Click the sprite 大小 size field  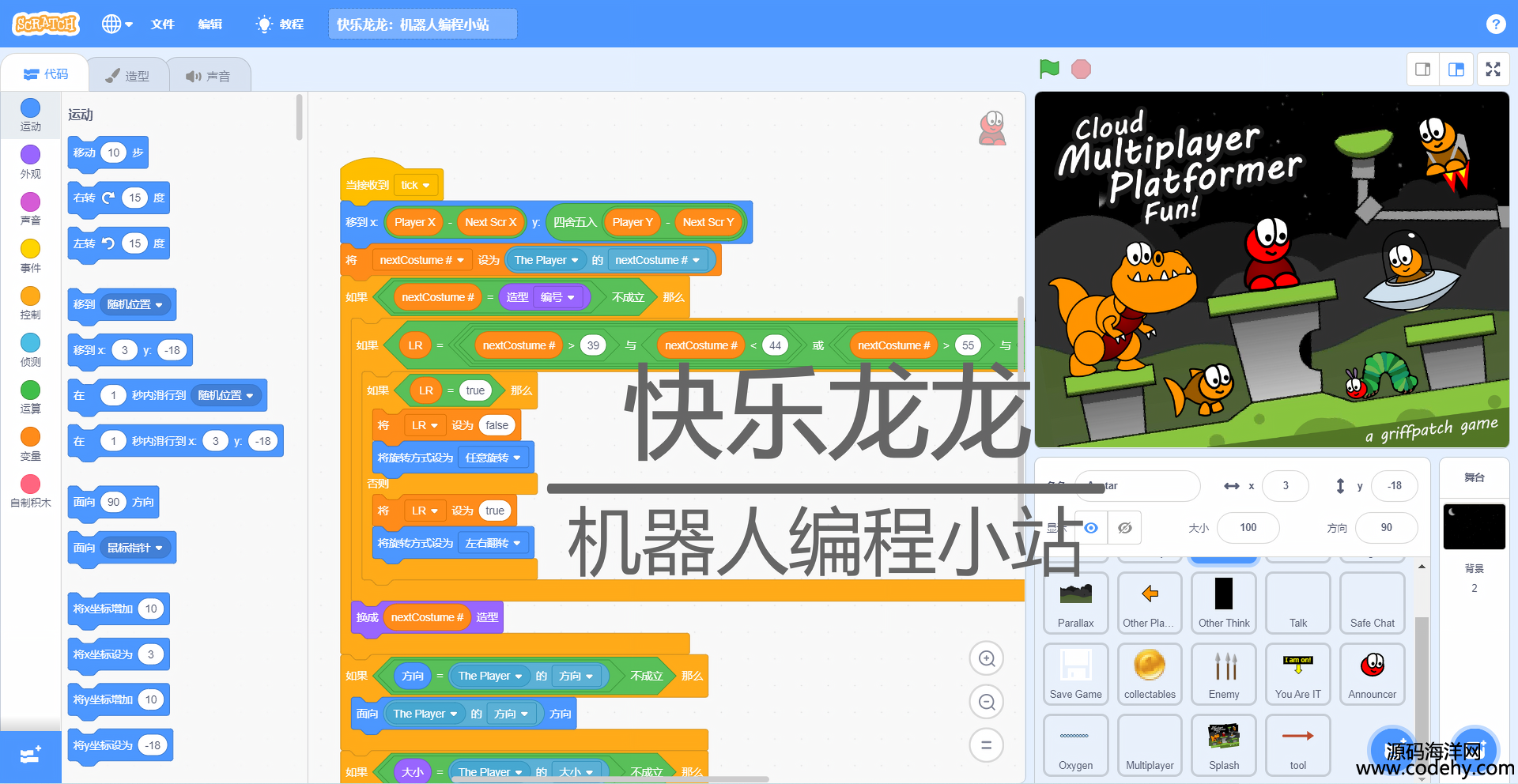(1248, 528)
